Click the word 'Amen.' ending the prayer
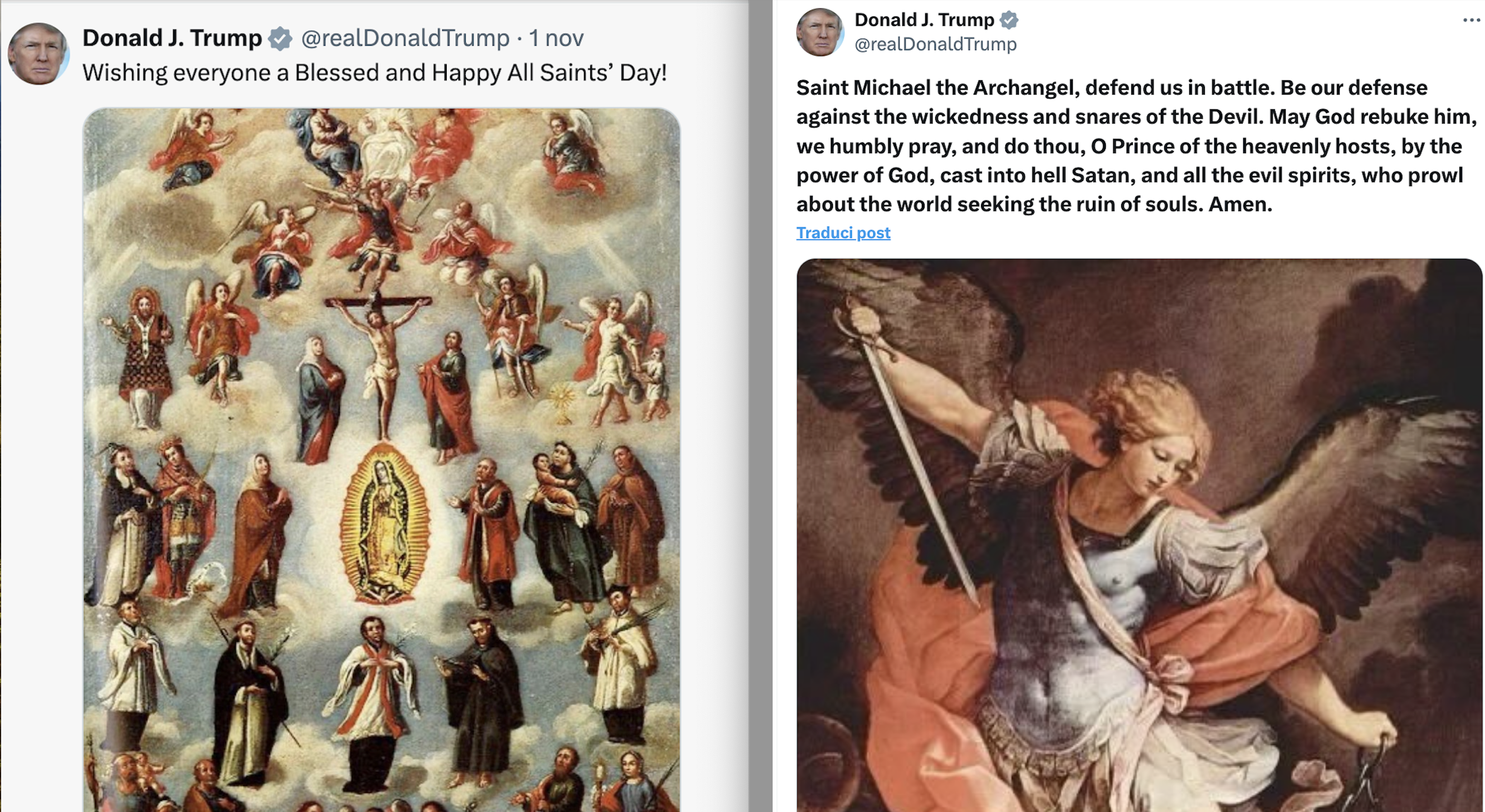 pyautogui.click(x=1240, y=204)
